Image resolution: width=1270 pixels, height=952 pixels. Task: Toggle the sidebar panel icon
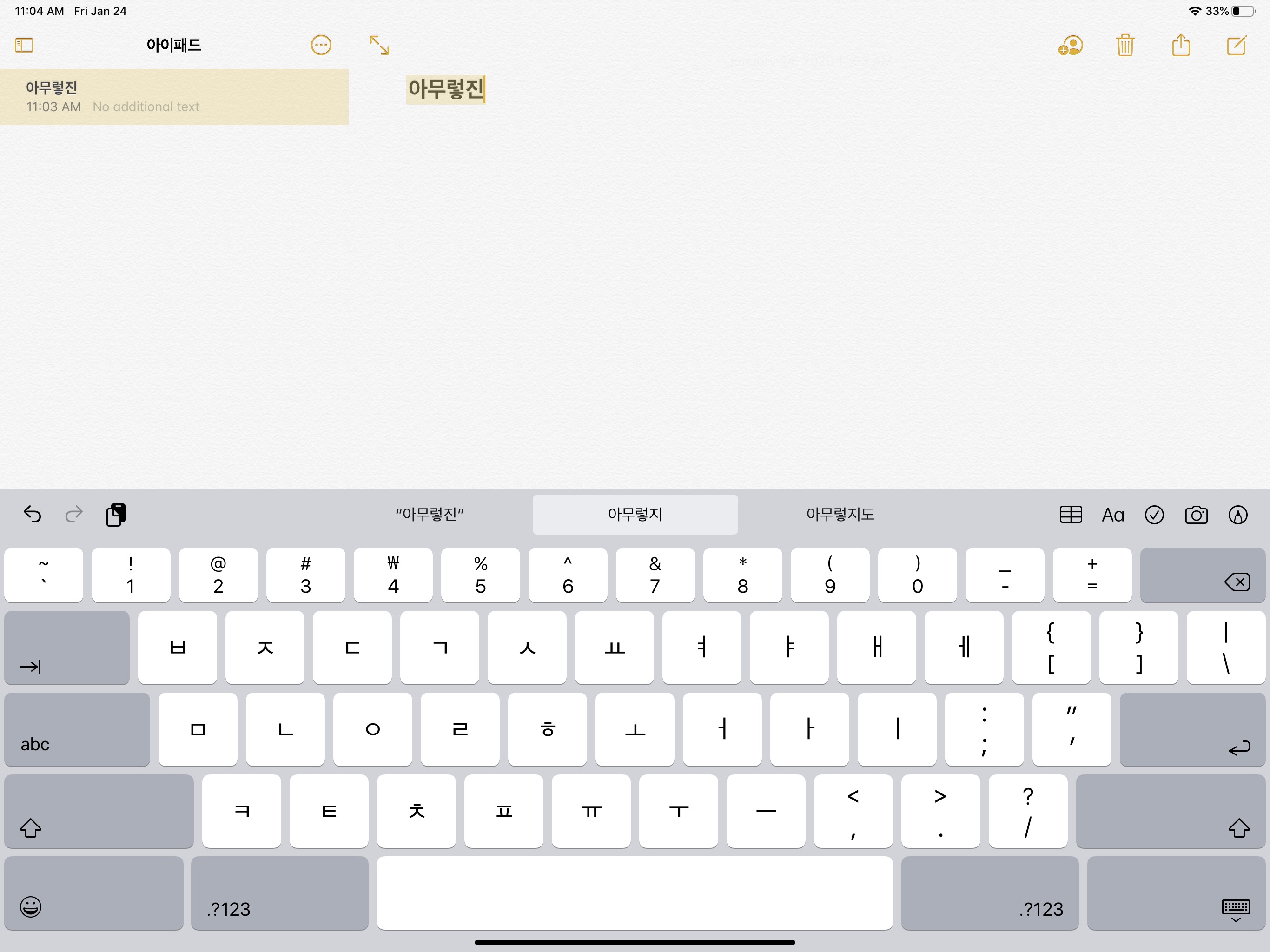pos(24,45)
